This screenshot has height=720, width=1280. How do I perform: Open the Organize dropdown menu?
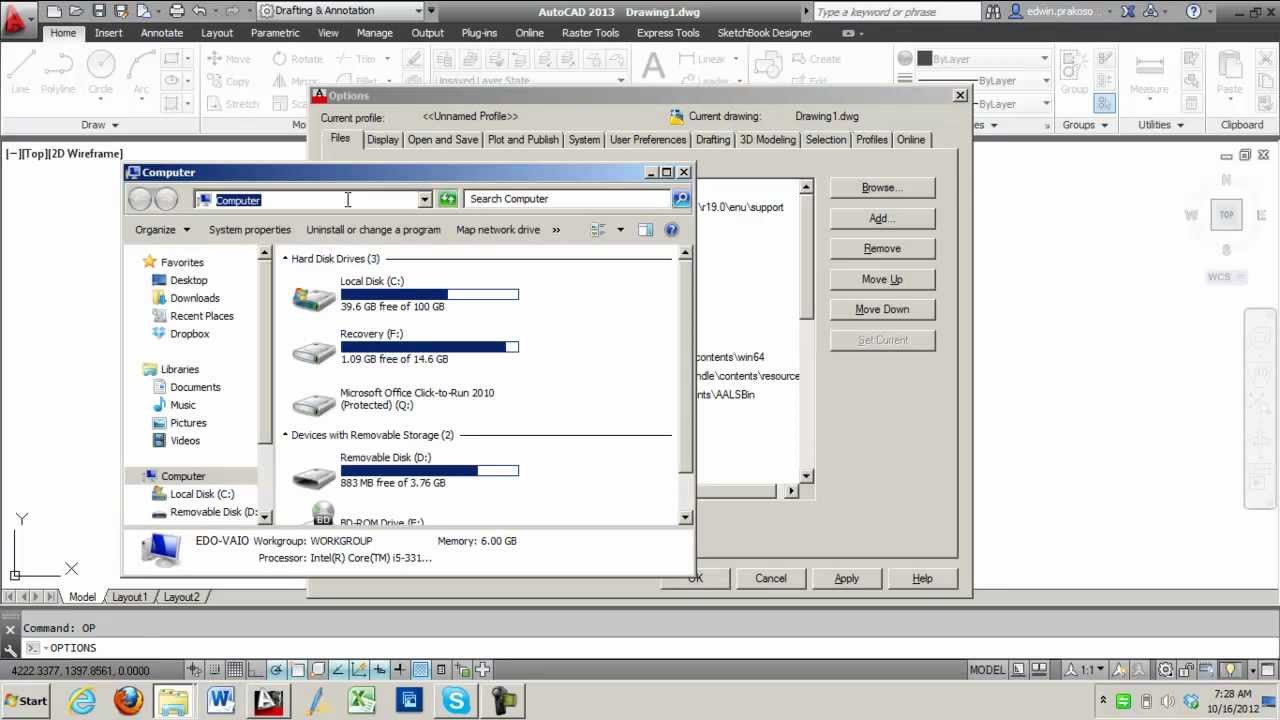point(163,230)
